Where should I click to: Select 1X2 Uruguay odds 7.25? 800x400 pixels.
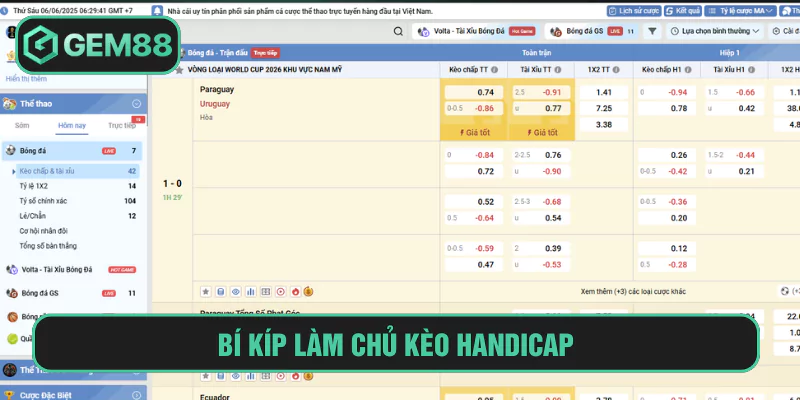pos(604,108)
